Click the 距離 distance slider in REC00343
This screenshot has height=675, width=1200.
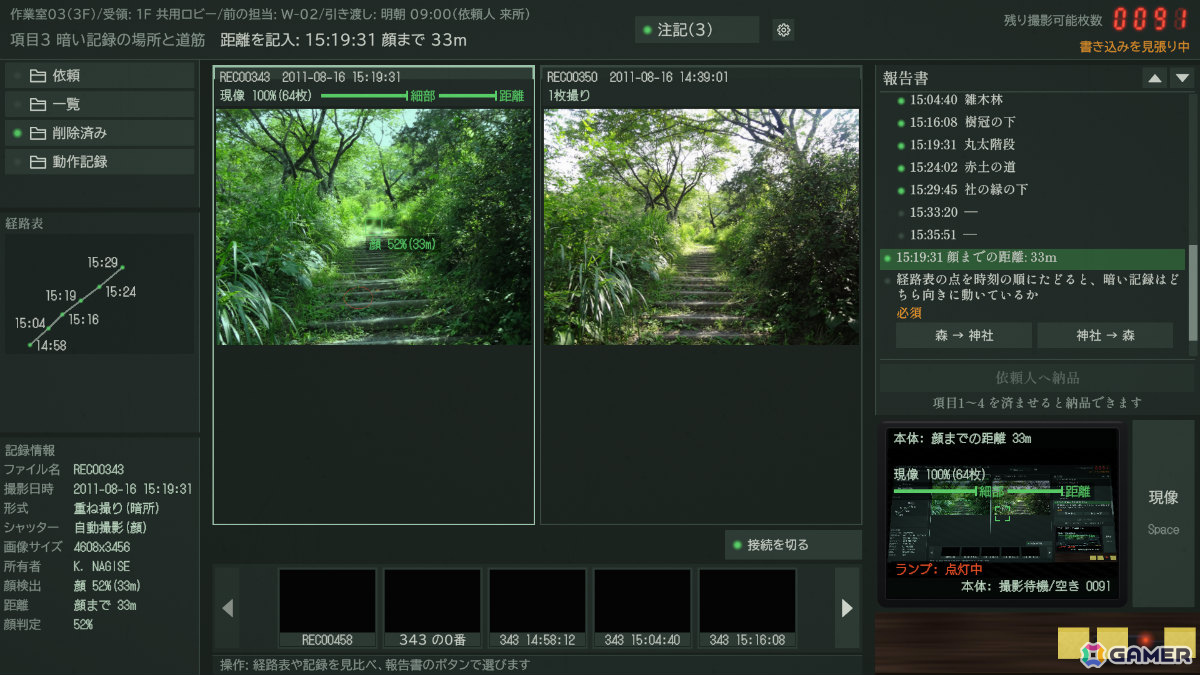click(x=468, y=96)
